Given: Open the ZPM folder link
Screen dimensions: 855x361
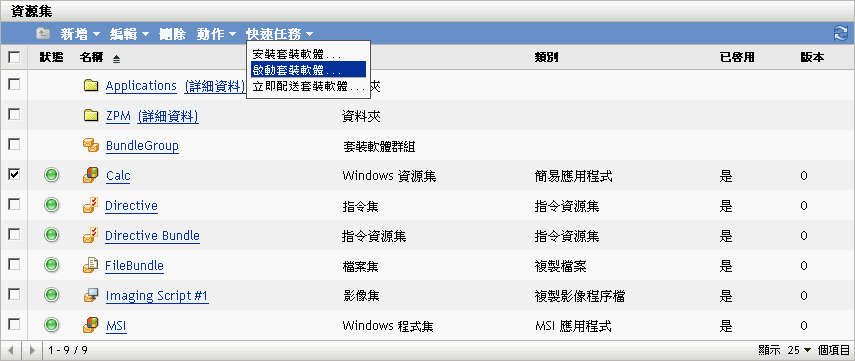Looking at the screenshot, I should click(x=118, y=116).
